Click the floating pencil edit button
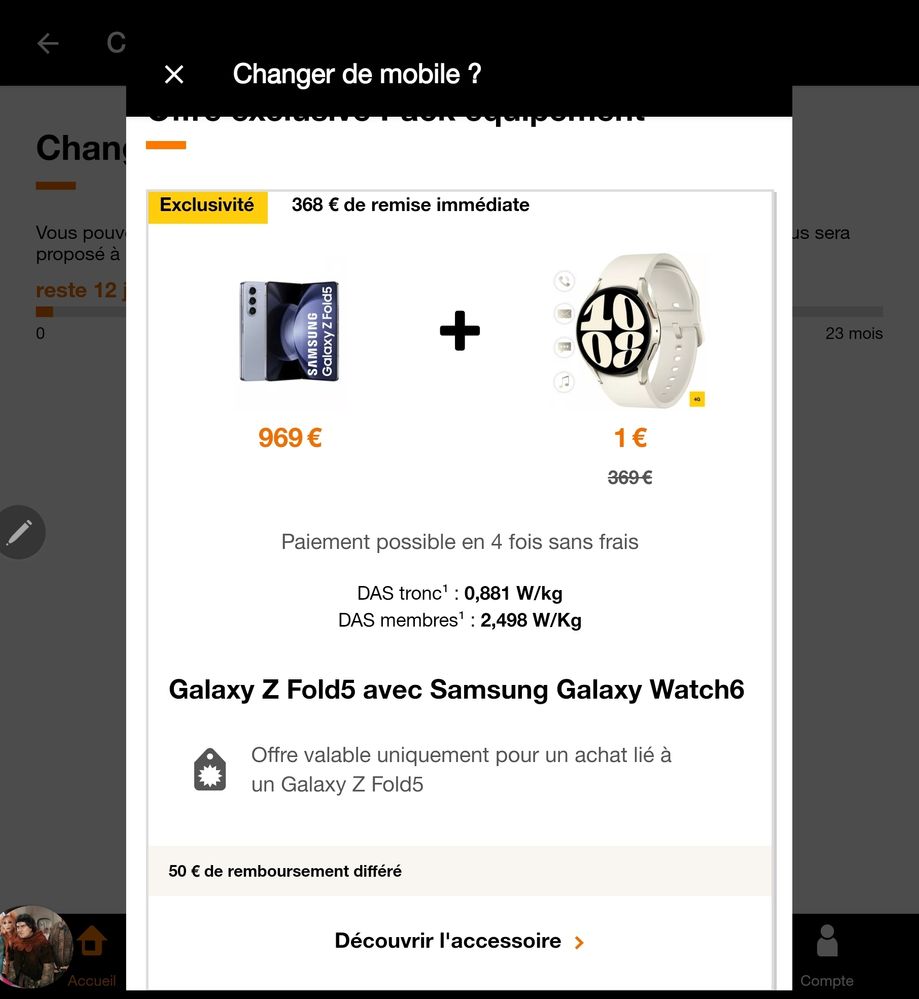The image size is (919, 999). point(20,533)
